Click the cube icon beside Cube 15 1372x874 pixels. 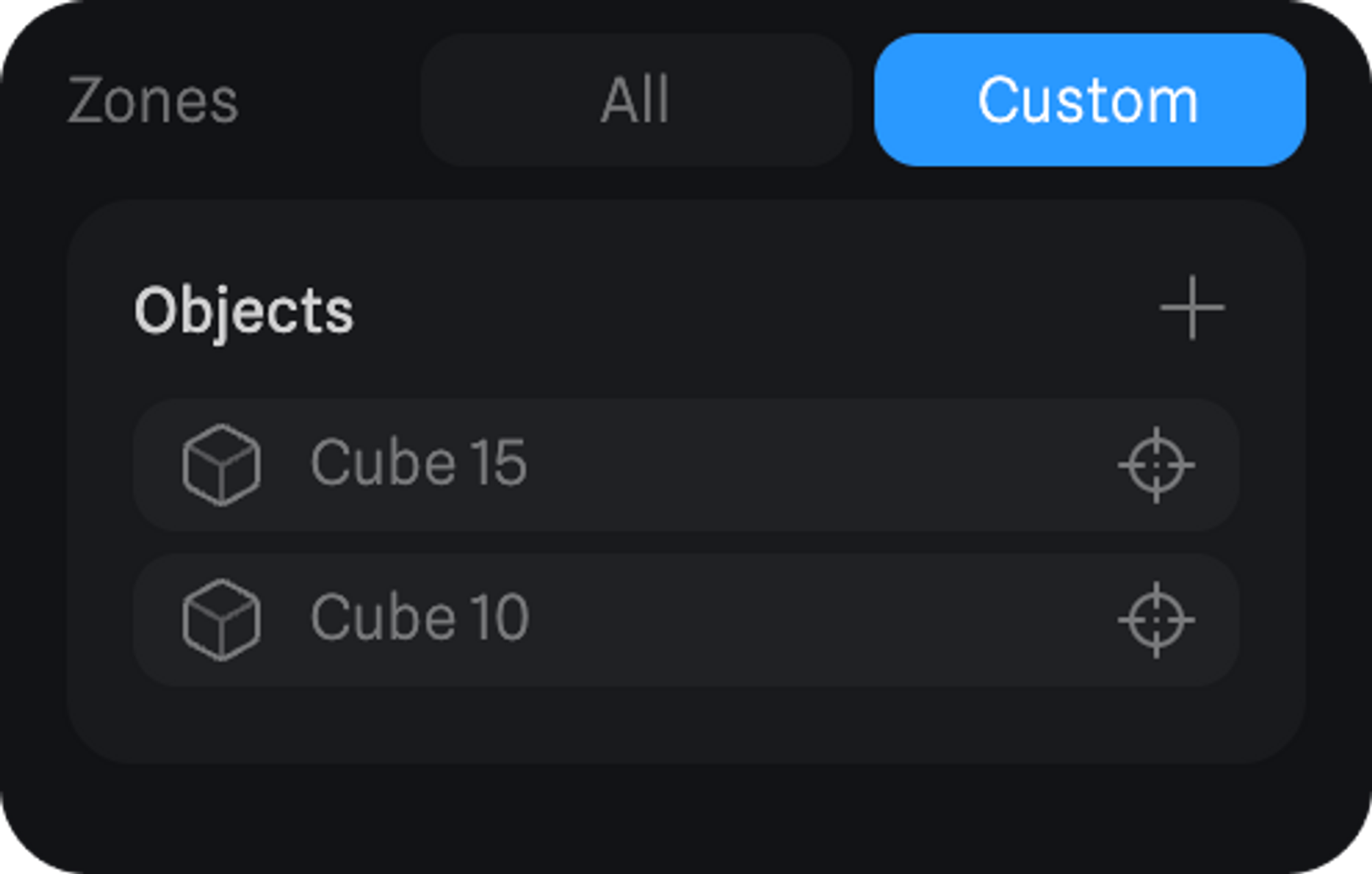click(221, 465)
